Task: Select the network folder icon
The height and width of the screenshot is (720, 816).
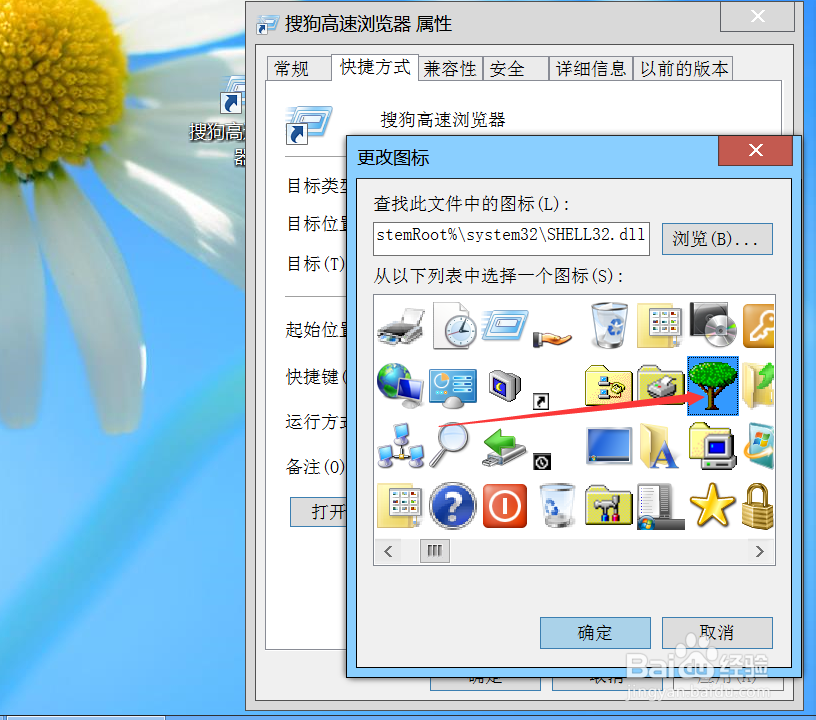Action: [x=608, y=385]
